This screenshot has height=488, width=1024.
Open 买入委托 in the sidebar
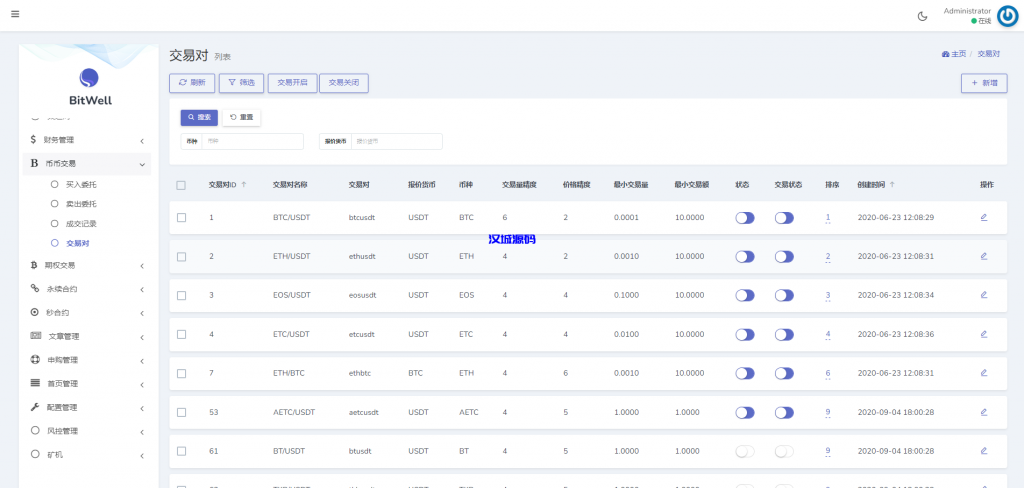(81, 185)
